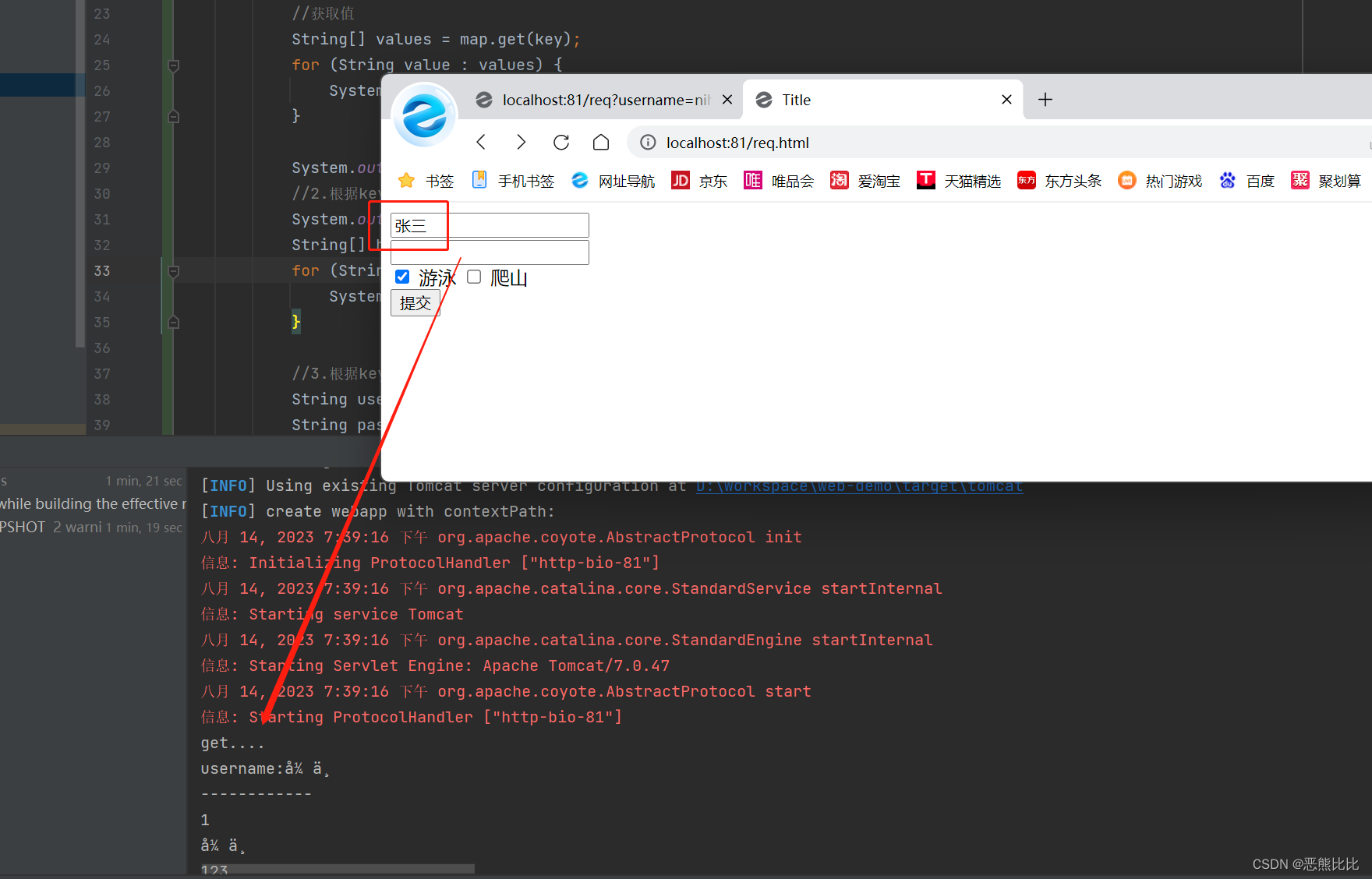Open the 书签 star bookmark
1372x879 pixels.
[426, 181]
